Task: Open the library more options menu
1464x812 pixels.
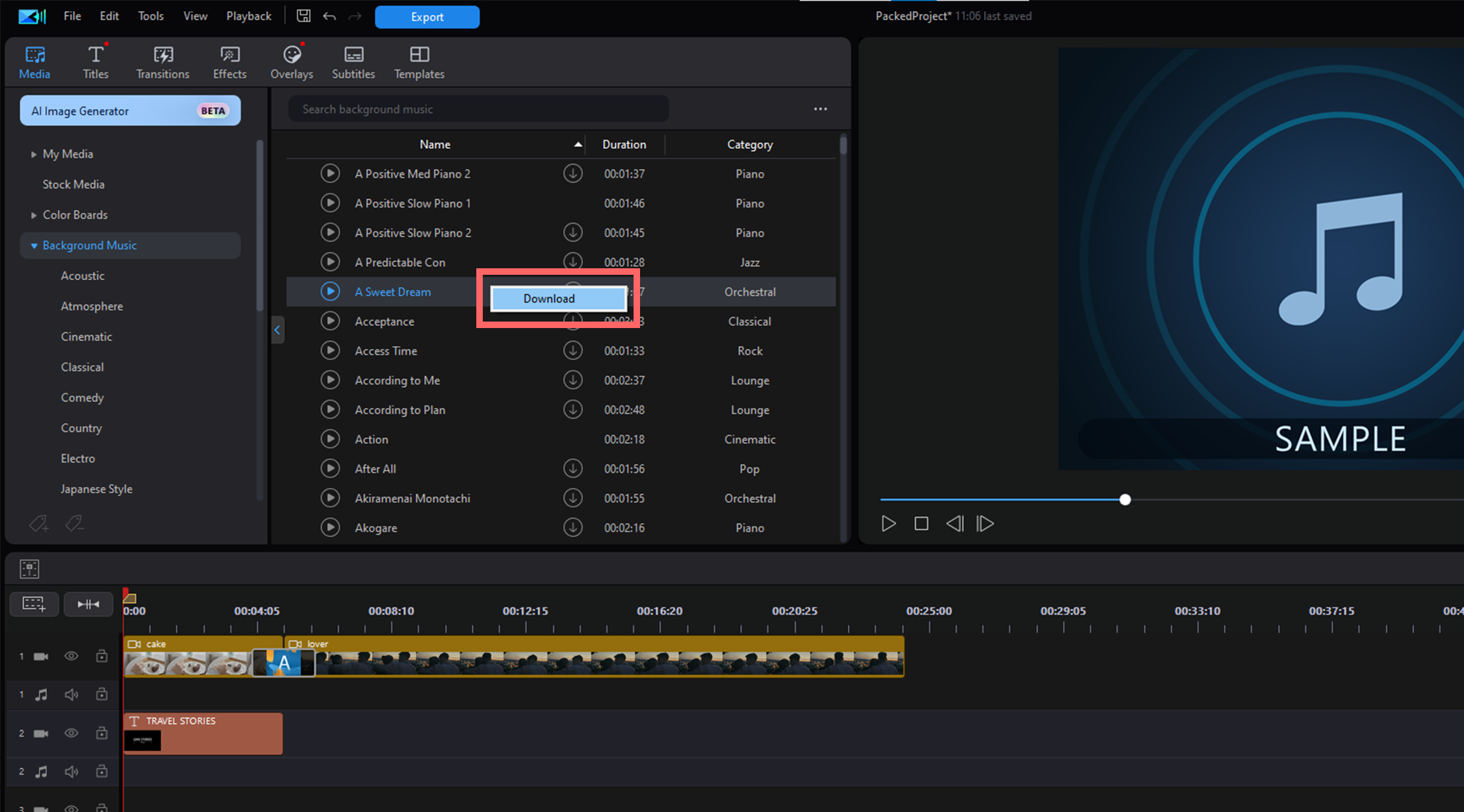Action: (821, 109)
